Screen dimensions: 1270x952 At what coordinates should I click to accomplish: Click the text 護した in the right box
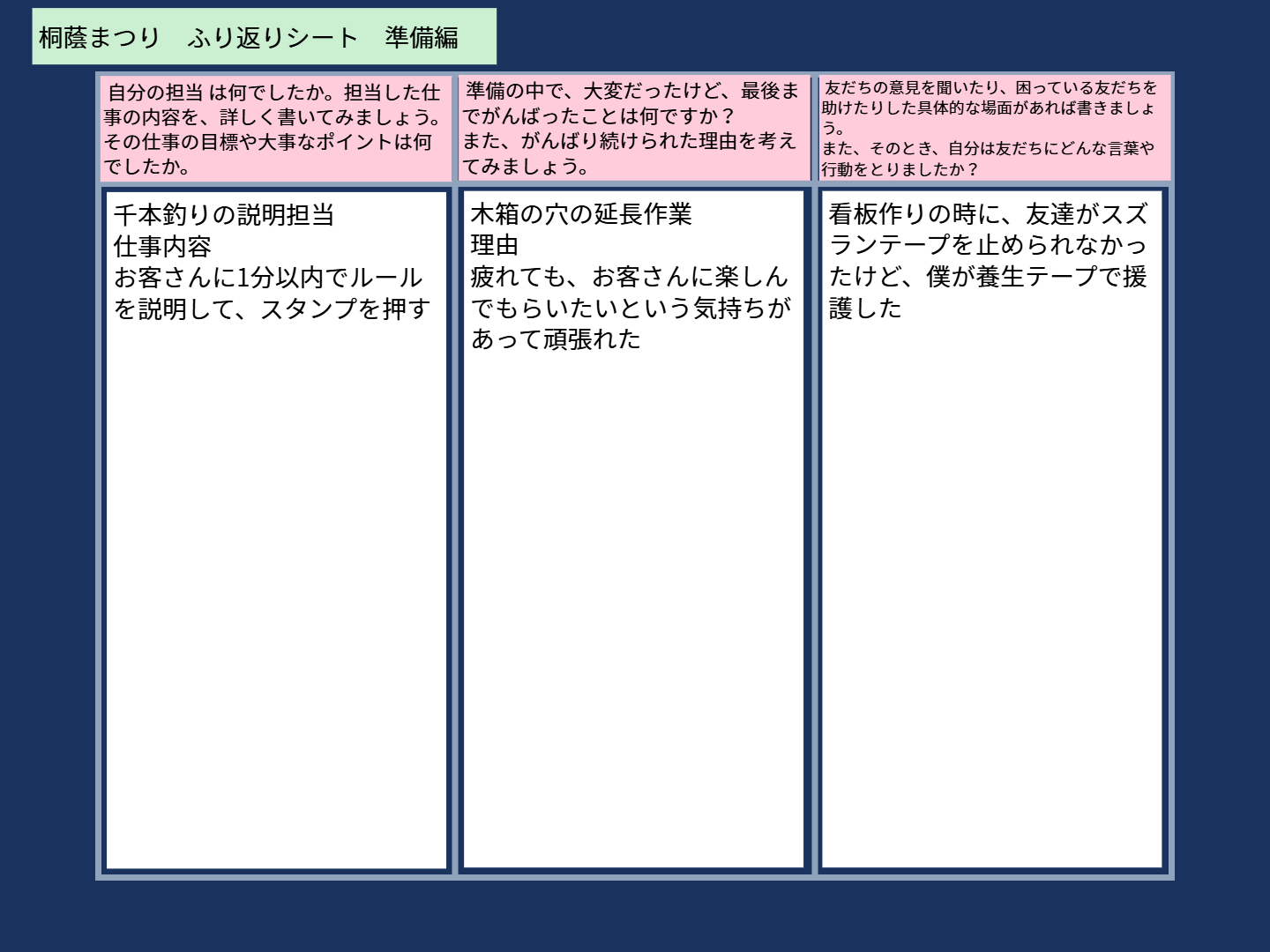[865, 309]
